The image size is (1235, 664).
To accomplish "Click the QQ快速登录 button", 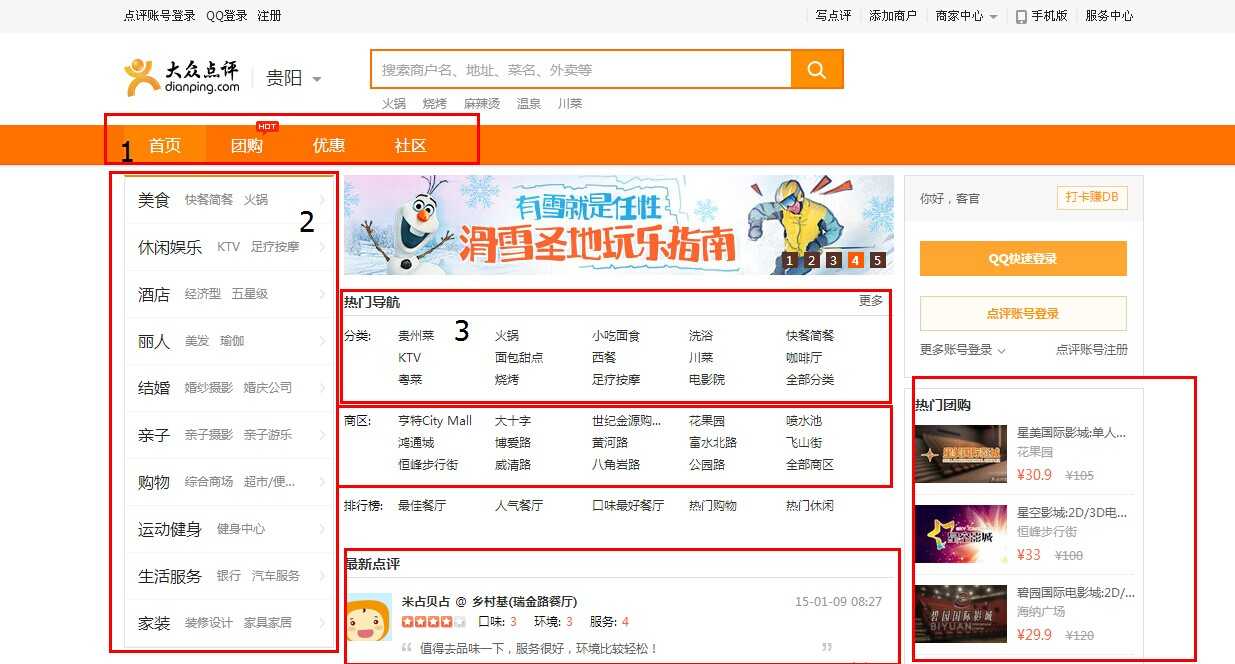I will point(1023,259).
